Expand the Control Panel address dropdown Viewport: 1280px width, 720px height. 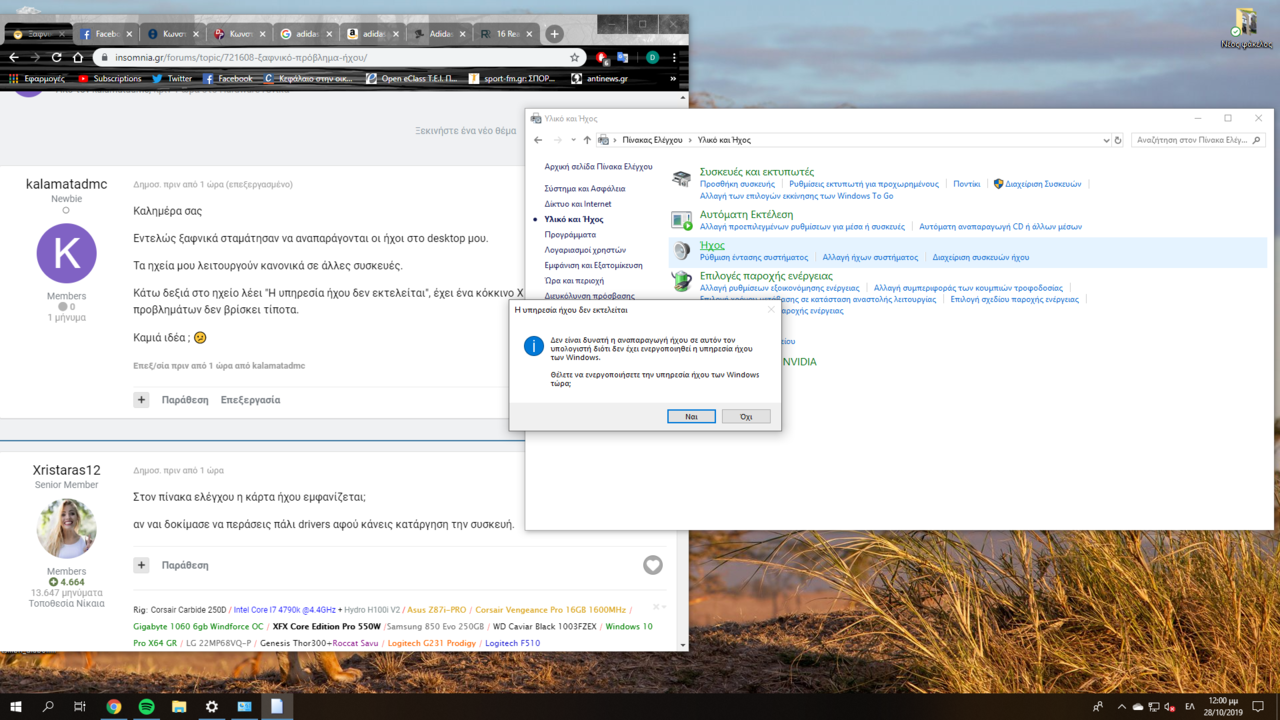[x=1106, y=140]
